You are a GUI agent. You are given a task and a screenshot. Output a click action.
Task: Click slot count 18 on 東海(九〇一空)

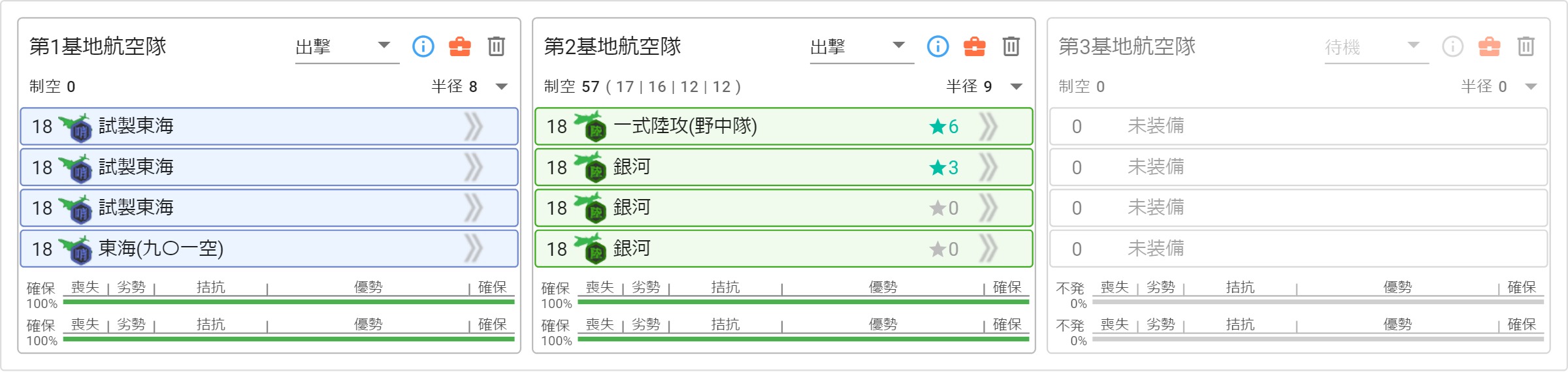click(x=42, y=249)
